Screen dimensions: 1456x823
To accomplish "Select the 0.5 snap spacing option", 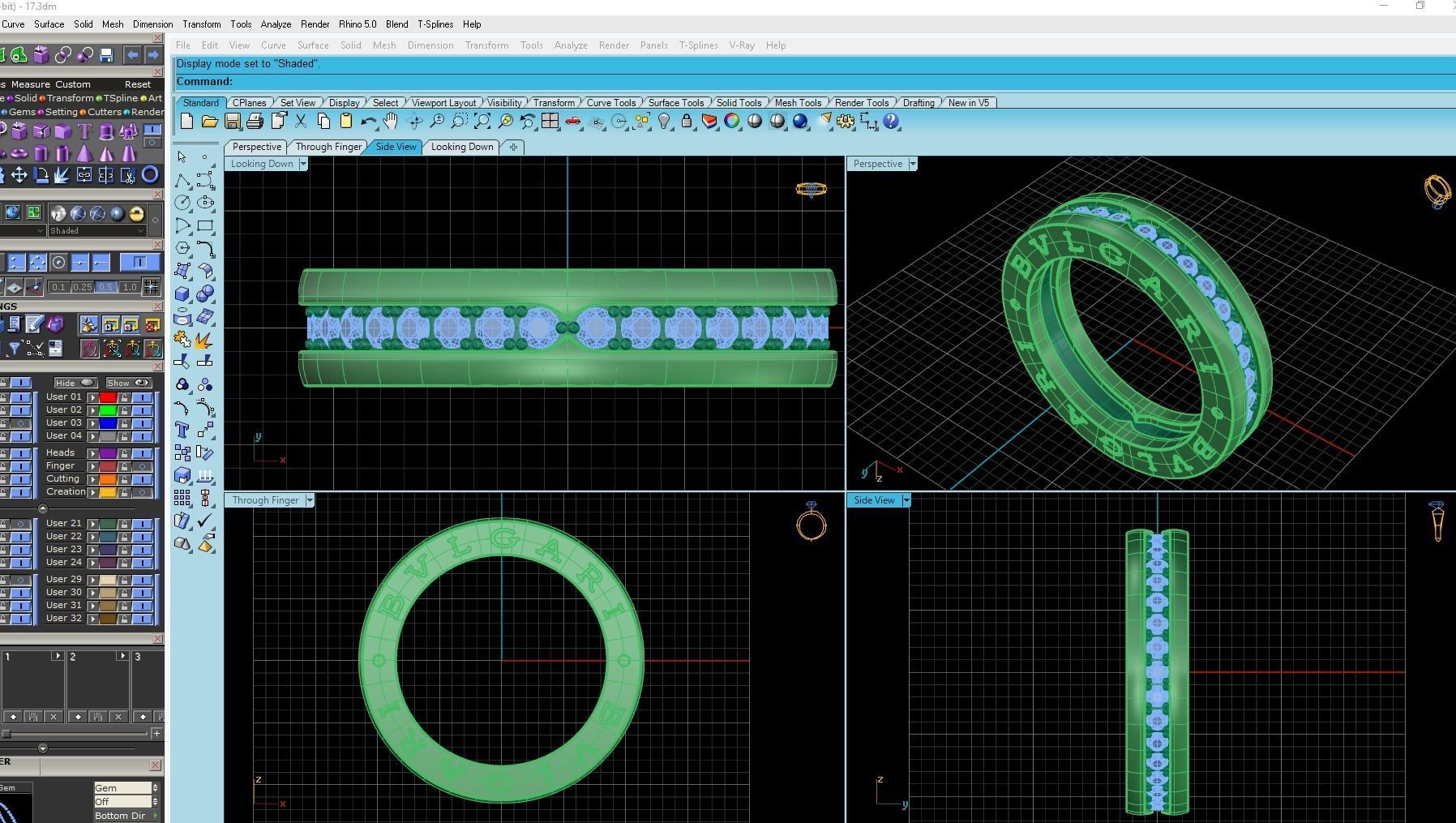I will (105, 287).
